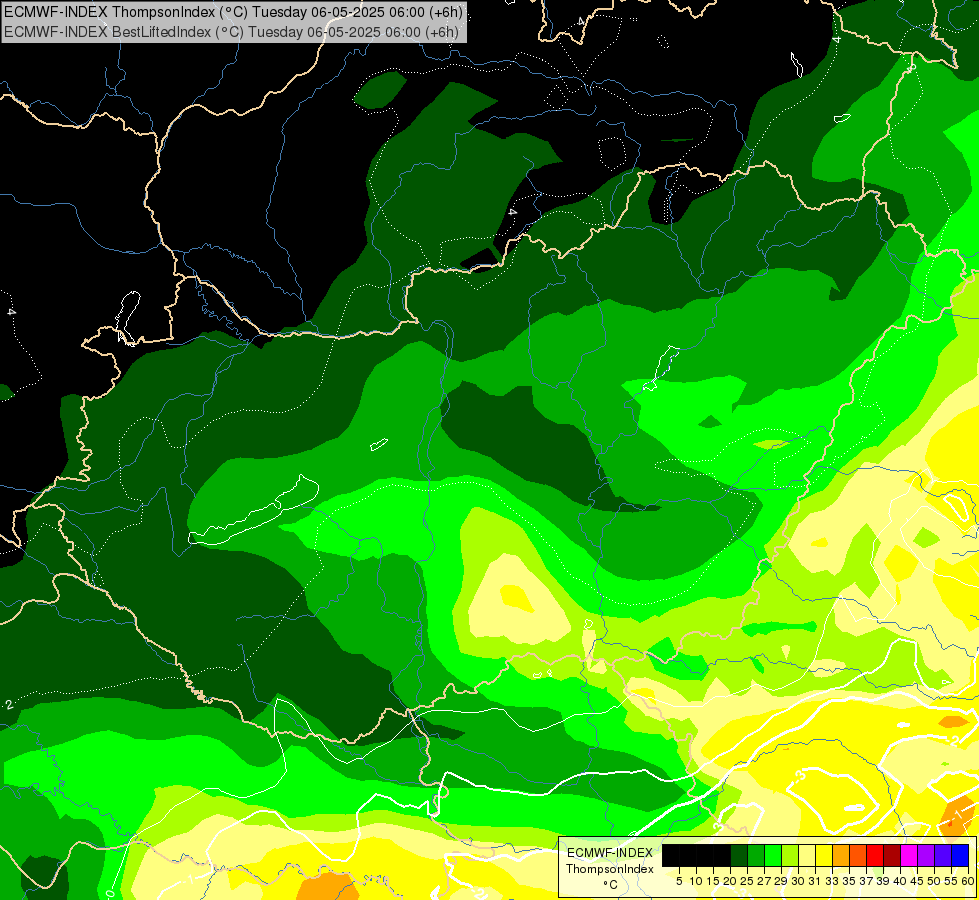Select the magenta 40–45 legend swatch
979x900 pixels.
click(909, 855)
